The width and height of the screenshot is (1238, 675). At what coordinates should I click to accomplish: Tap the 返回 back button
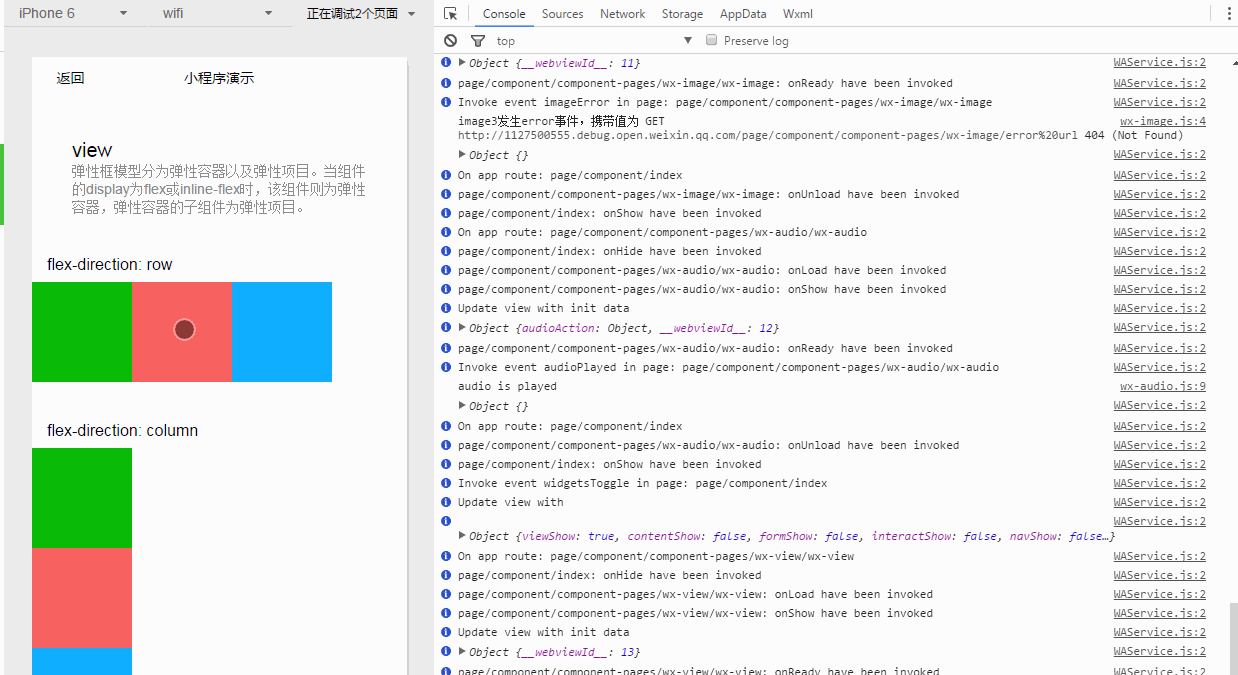[70, 78]
